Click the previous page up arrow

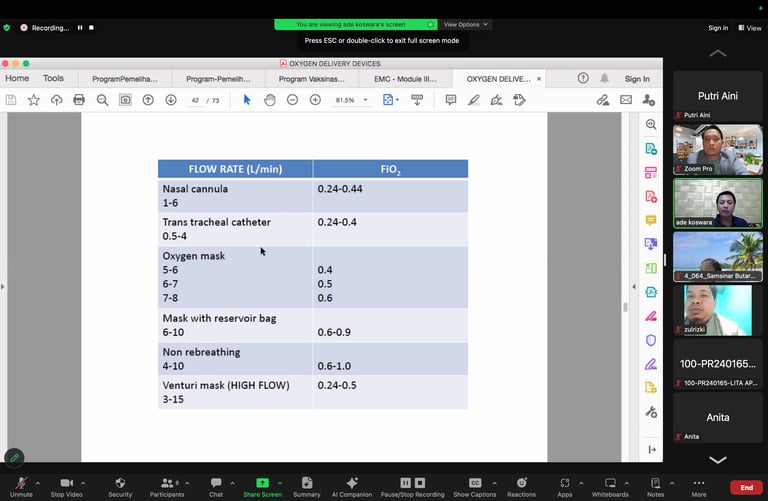pyautogui.click(x=148, y=100)
